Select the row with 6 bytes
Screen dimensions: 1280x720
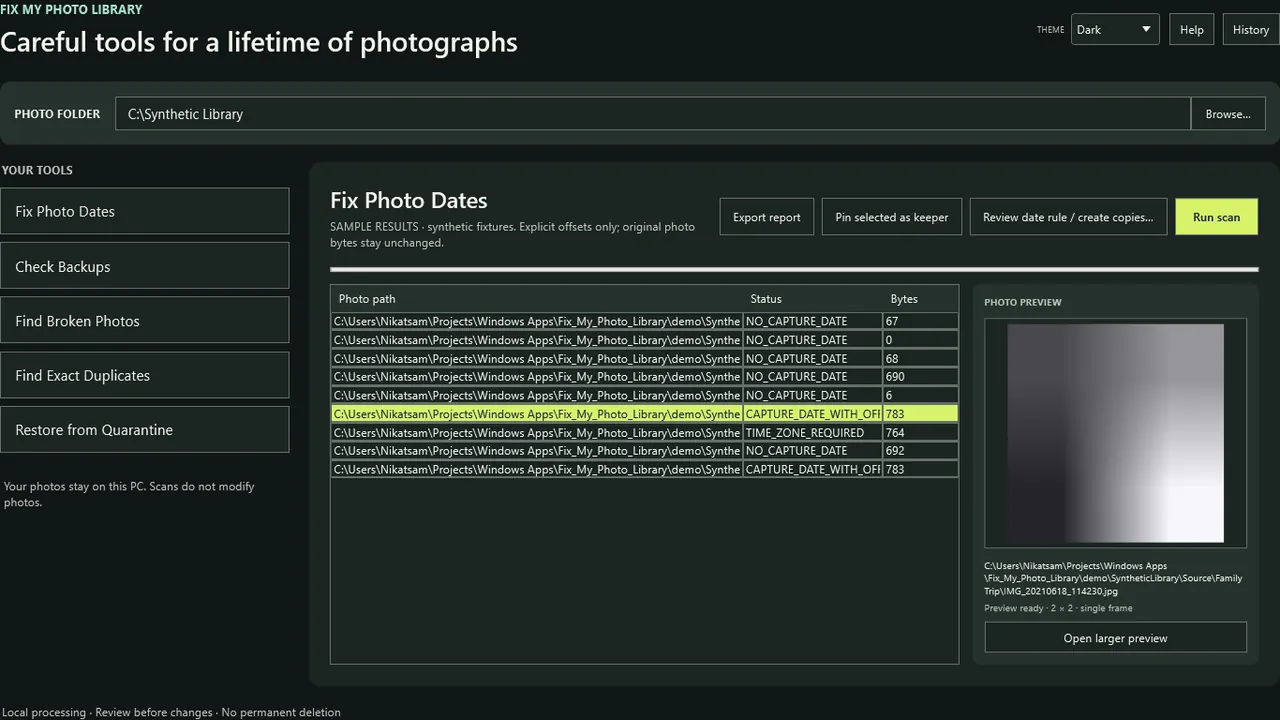click(x=645, y=395)
